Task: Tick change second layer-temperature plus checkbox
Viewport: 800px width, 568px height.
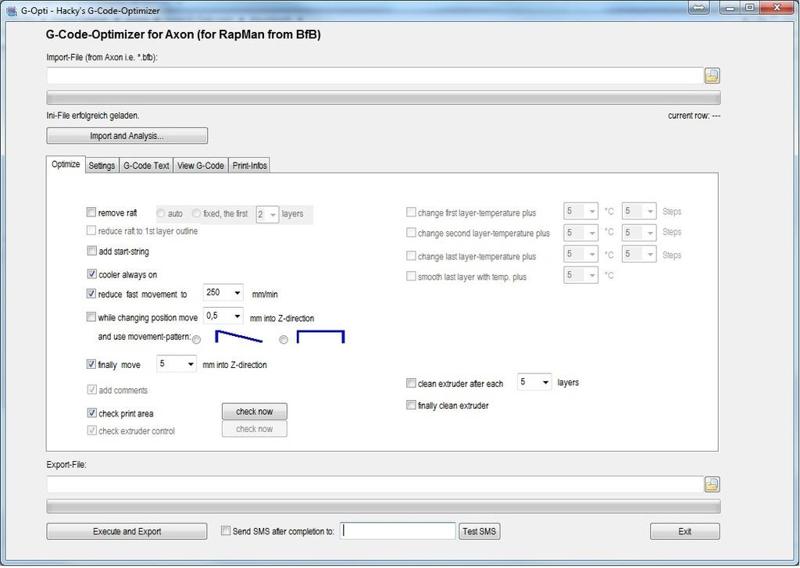Action: click(411, 233)
